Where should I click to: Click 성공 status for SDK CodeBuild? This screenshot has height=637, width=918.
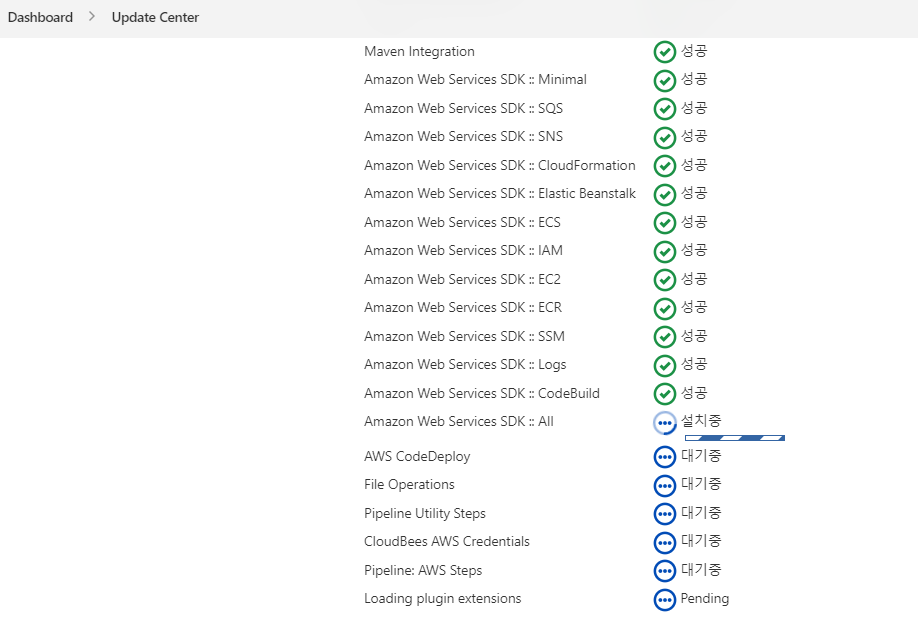(694, 393)
